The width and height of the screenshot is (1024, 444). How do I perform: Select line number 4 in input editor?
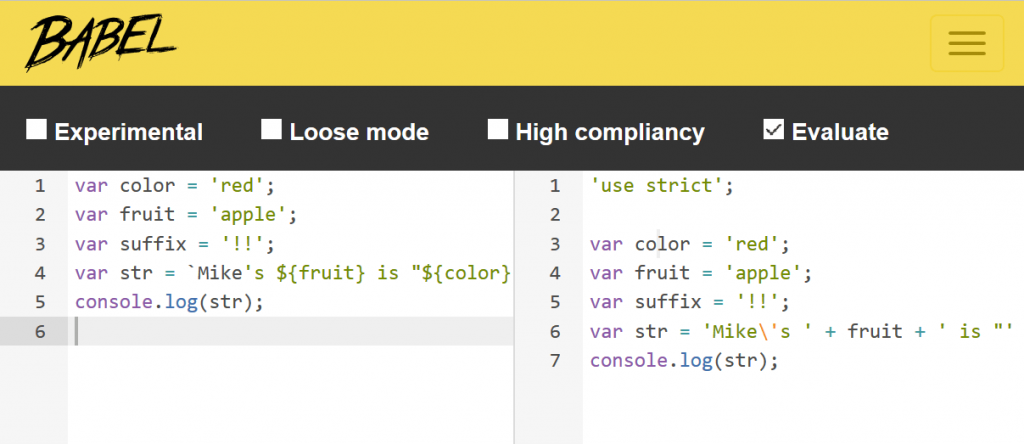pos(40,273)
